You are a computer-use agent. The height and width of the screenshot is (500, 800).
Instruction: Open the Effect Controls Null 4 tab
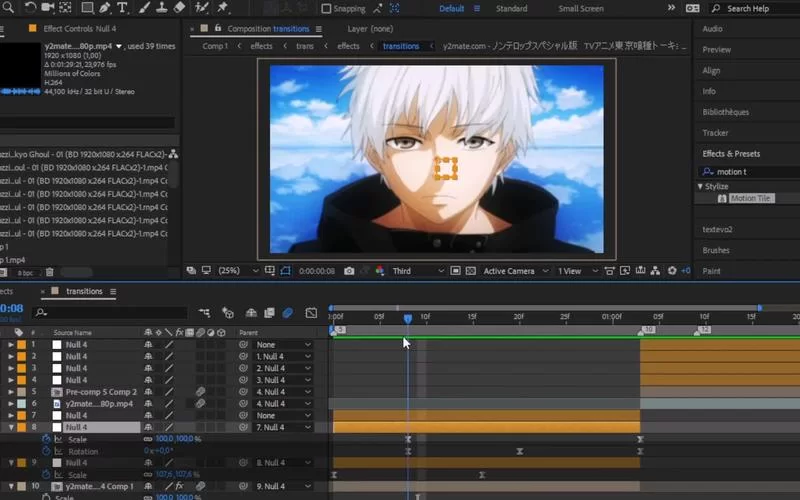coord(80,29)
